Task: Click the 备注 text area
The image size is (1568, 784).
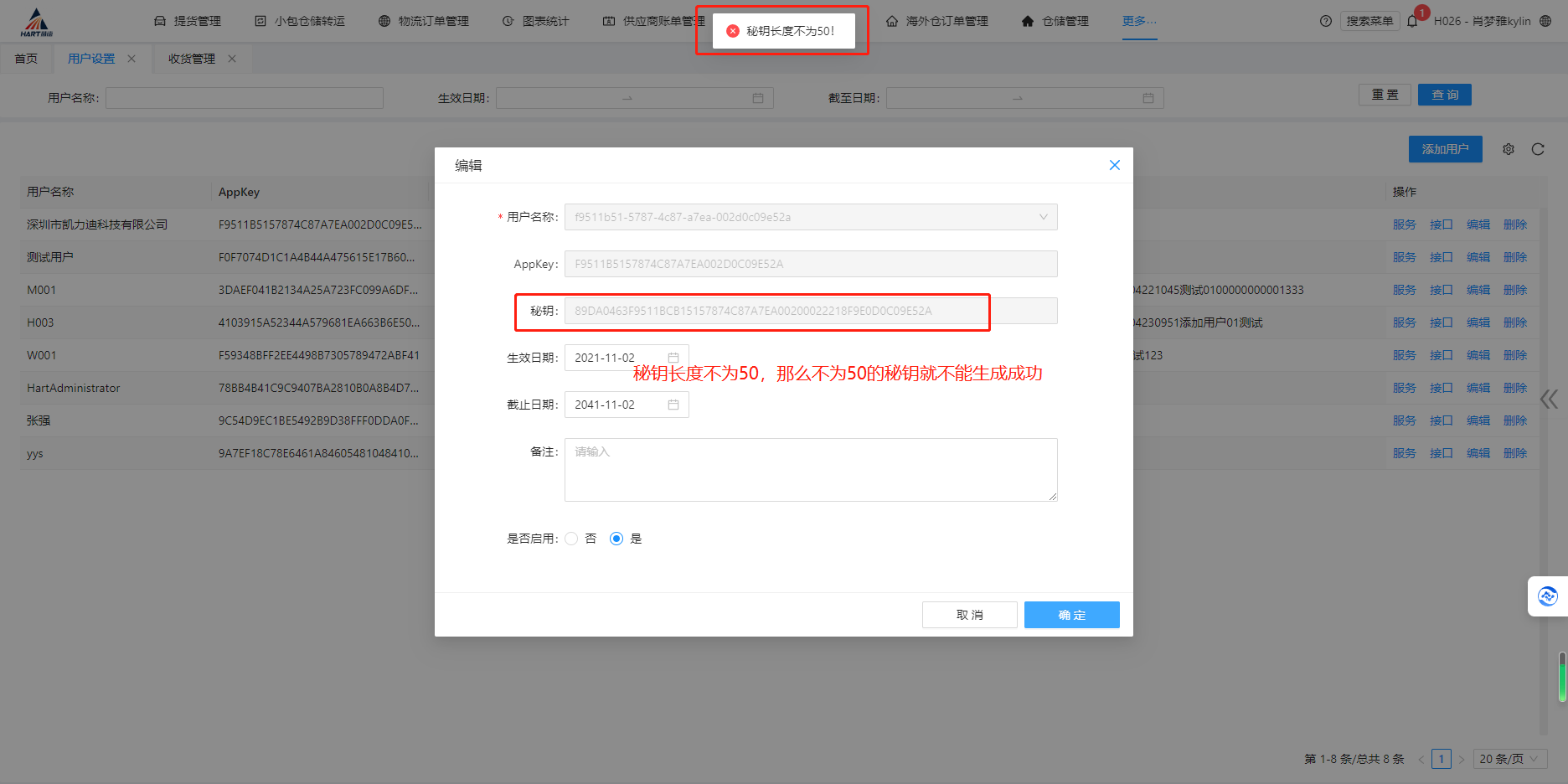Action: pyautogui.click(x=810, y=470)
